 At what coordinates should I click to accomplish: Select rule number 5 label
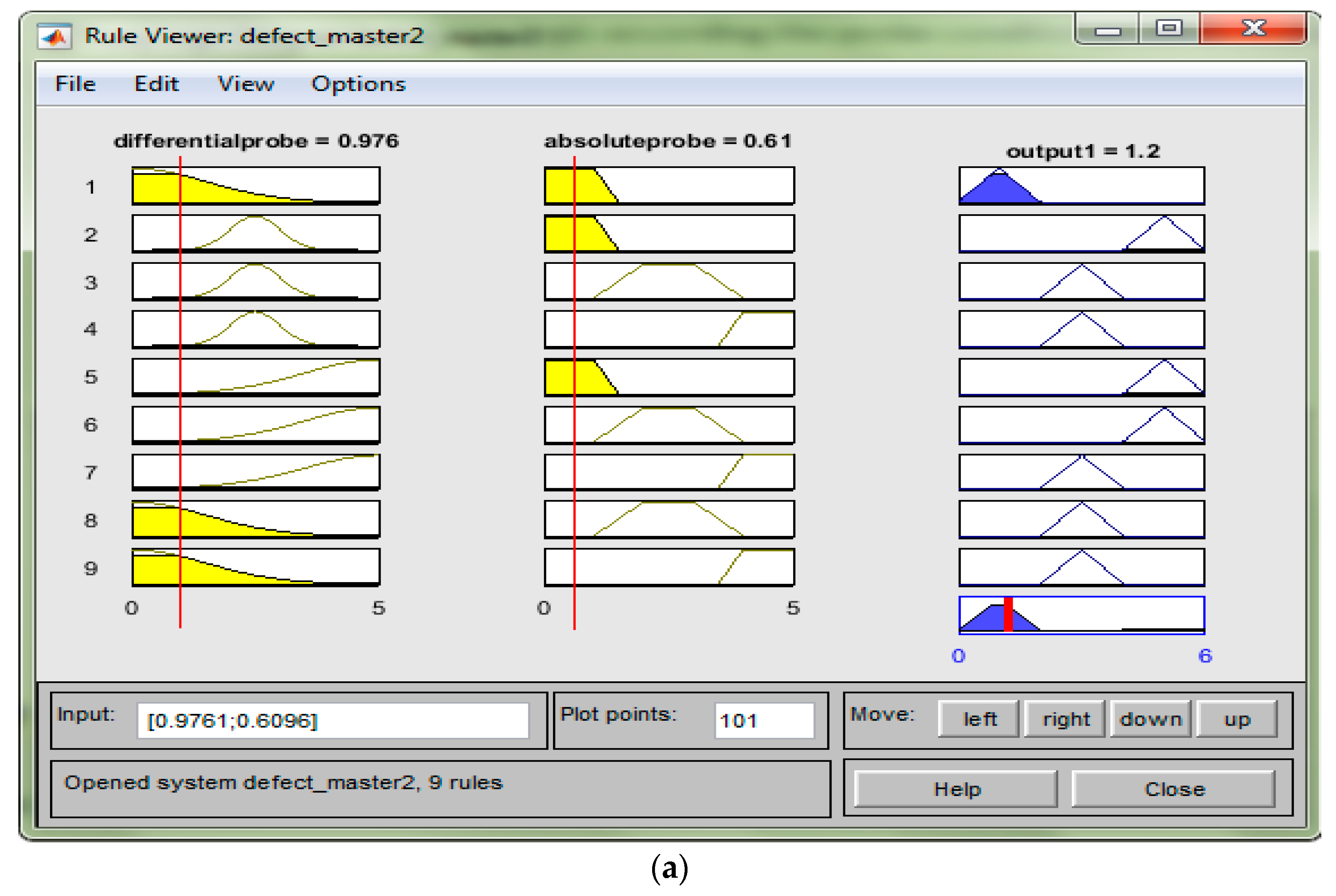90,377
